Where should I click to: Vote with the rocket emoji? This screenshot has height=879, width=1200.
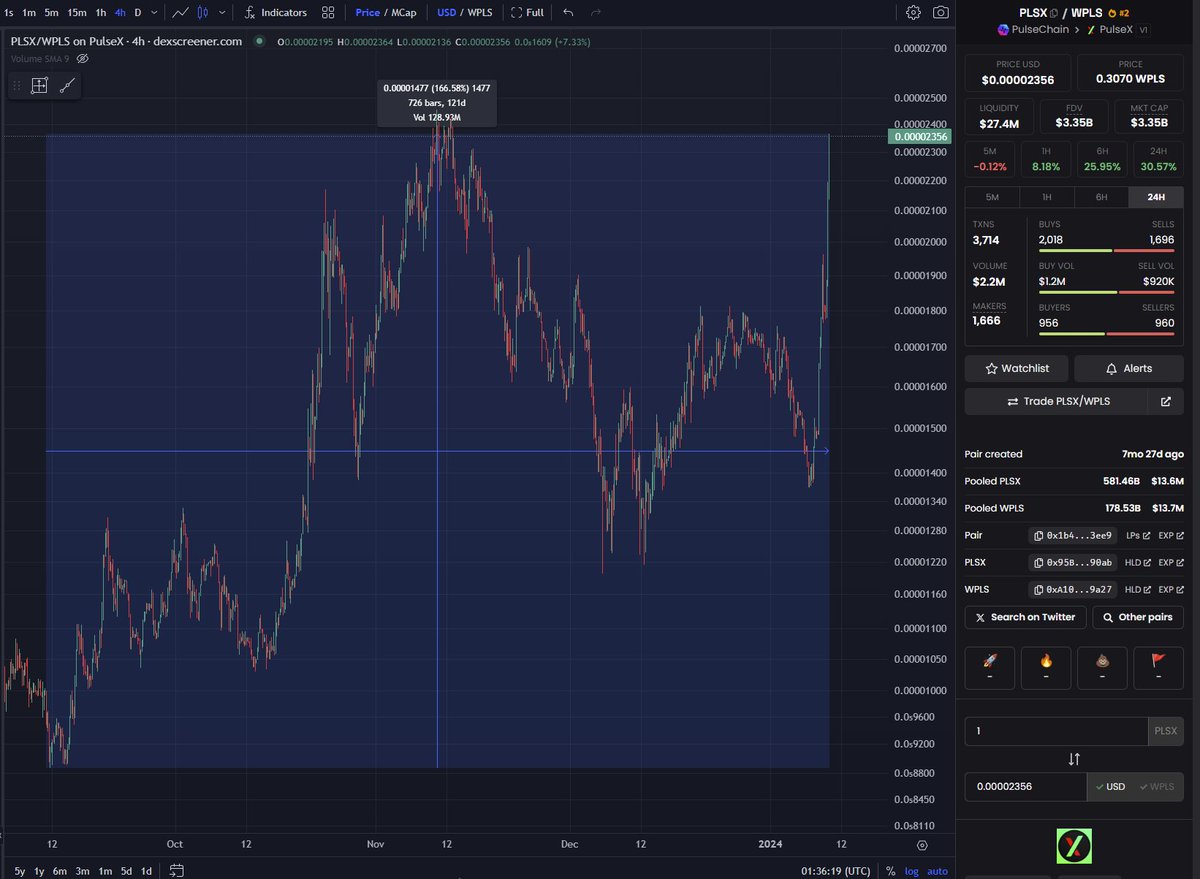990,668
